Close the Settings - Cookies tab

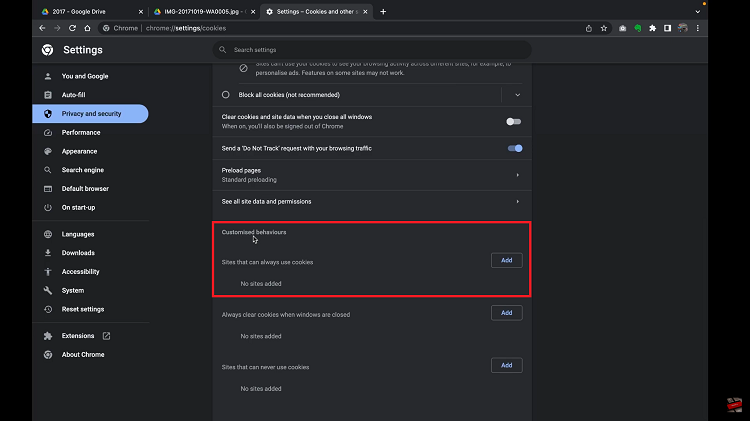(365, 11)
